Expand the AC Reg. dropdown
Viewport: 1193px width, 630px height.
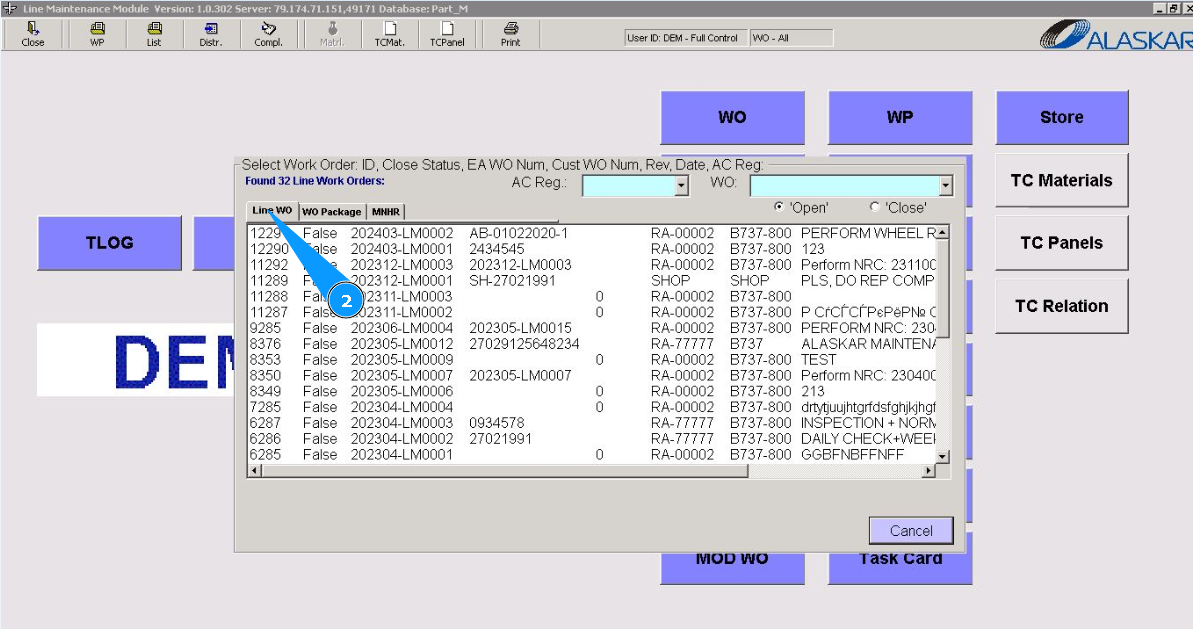(x=682, y=186)
